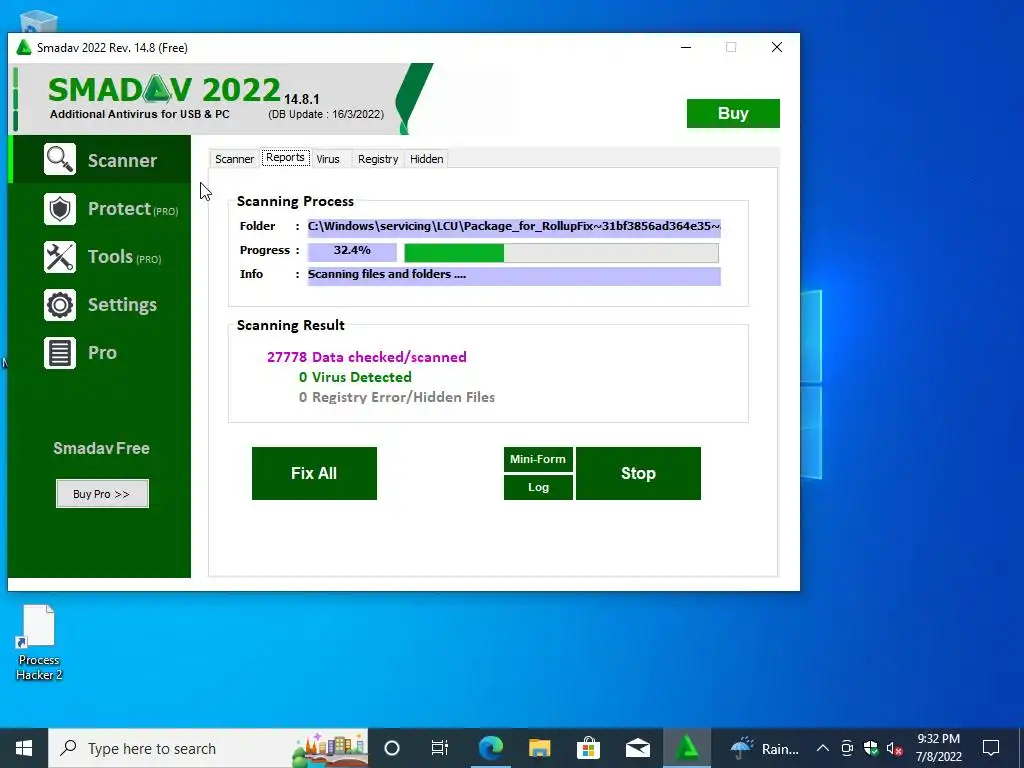
Task: Click the Scanning files and folders info
Action: (x=514, y=275)
